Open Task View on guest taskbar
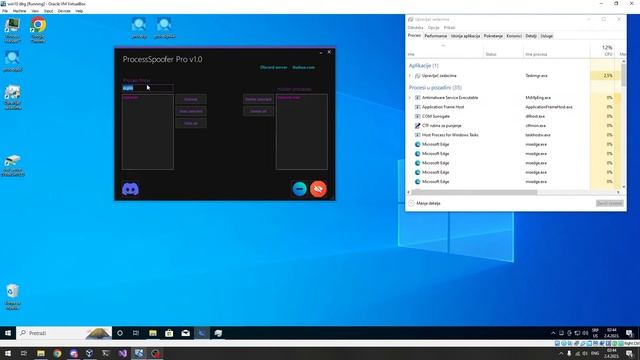This screenshot has width=640, height=360. 136,333
